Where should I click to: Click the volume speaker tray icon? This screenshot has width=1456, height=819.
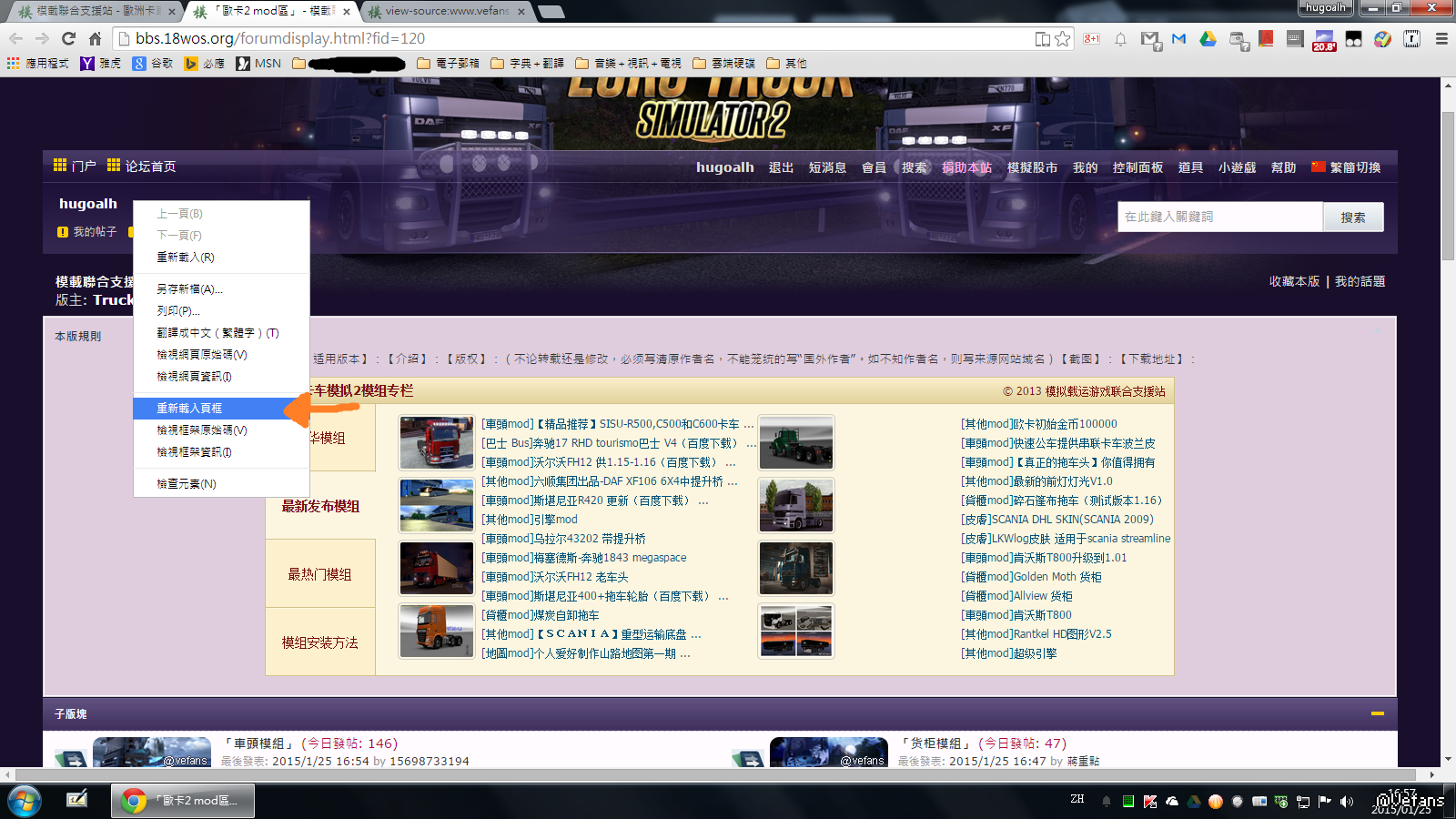pos(1347,802)
